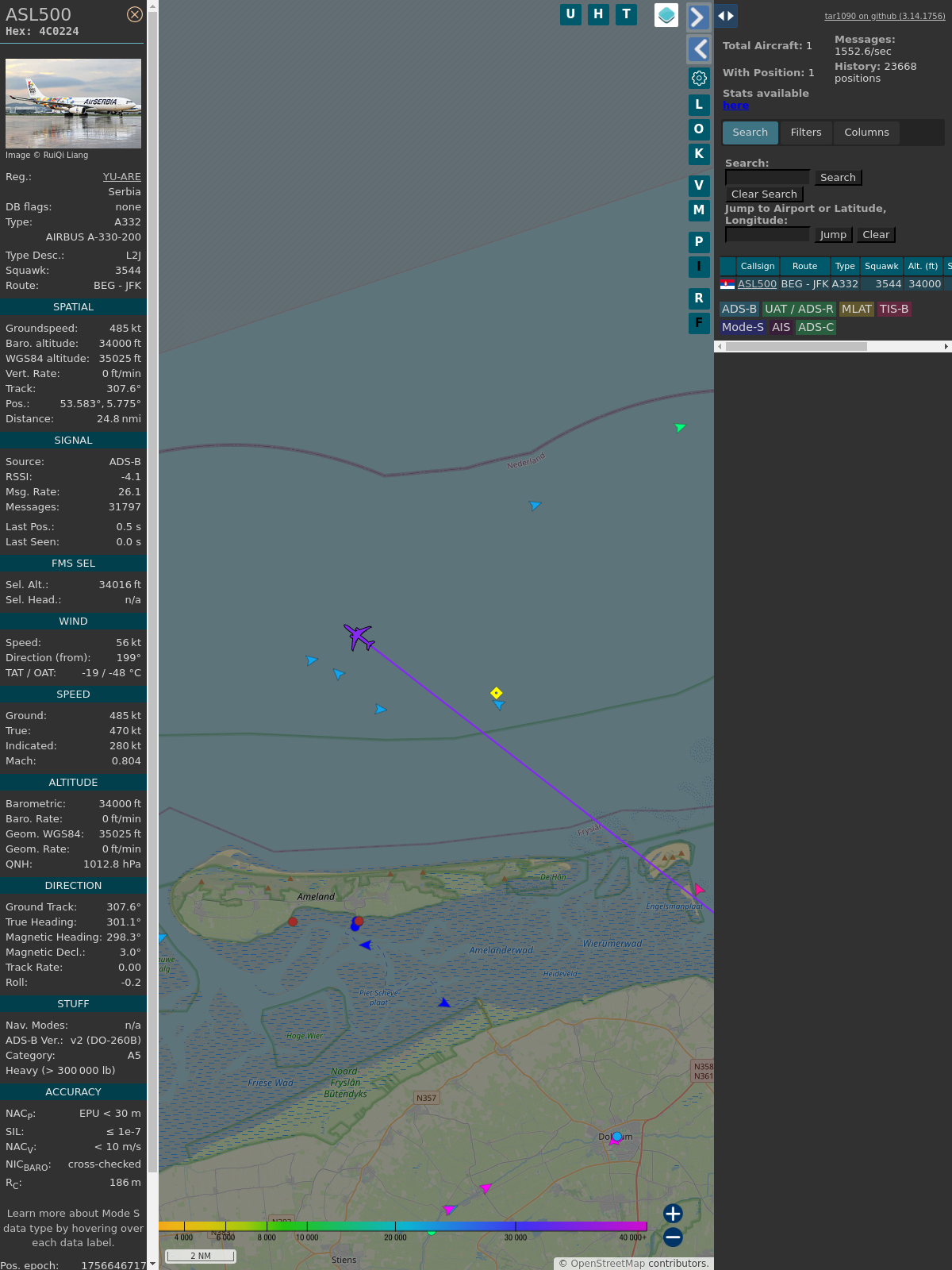
Task: Close the ASL500 aircraft info panel
Action: pos(135,14)
